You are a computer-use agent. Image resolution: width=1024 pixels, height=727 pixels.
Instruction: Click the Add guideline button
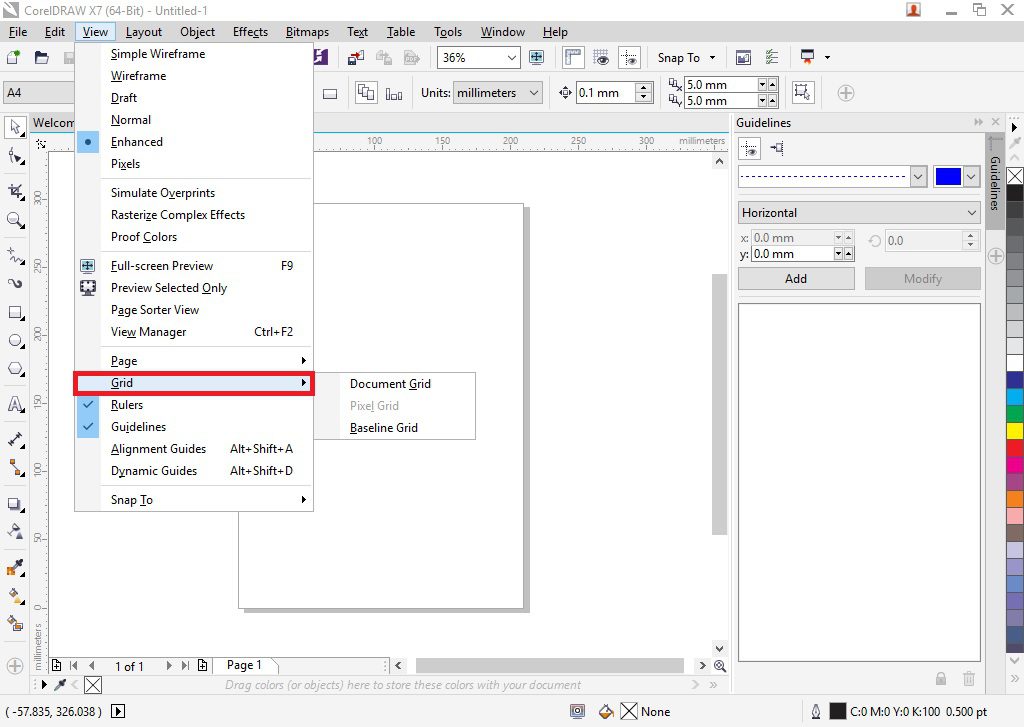click(796, 279)
